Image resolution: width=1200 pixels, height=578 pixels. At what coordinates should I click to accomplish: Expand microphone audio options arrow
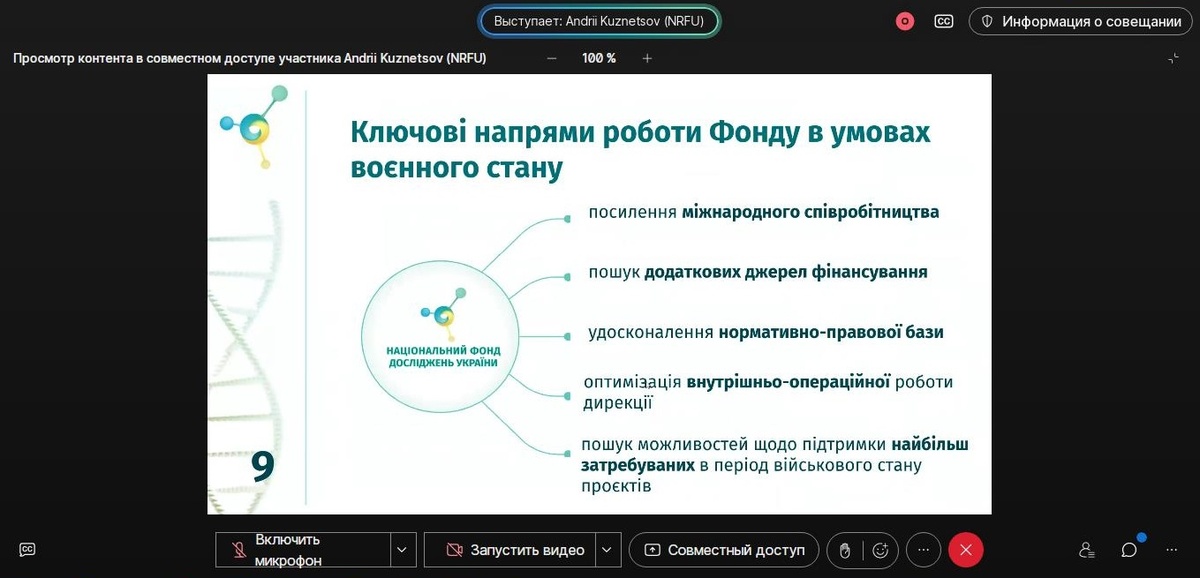[x=402, y=550]
